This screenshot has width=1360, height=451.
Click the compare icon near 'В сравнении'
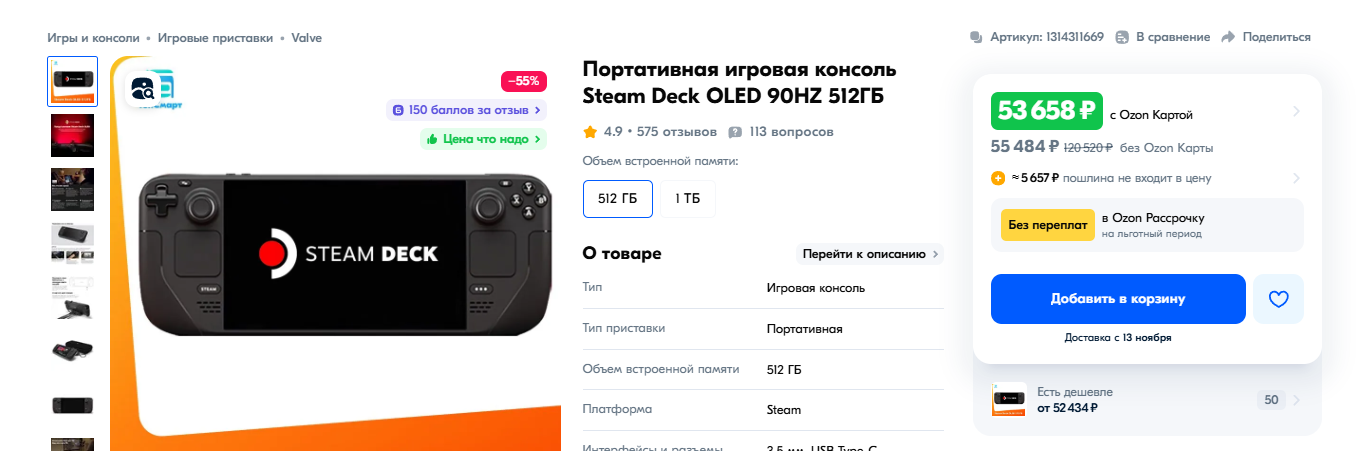click(x=1123, y=37)
